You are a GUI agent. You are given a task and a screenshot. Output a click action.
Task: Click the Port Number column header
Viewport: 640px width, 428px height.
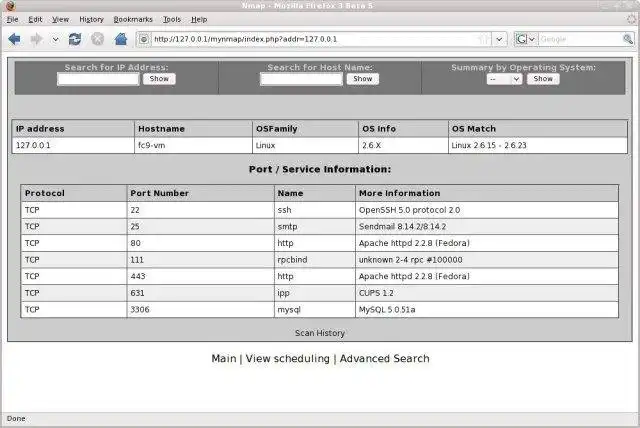click(200, 193)
